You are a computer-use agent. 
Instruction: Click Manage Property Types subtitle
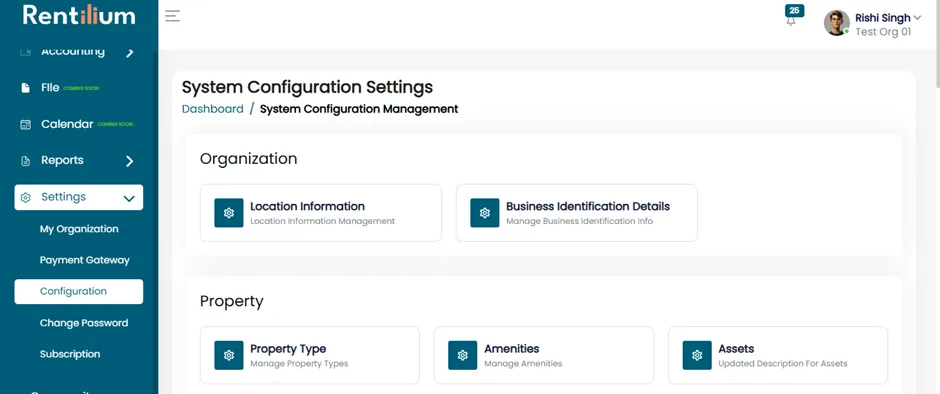coord(299,363)
